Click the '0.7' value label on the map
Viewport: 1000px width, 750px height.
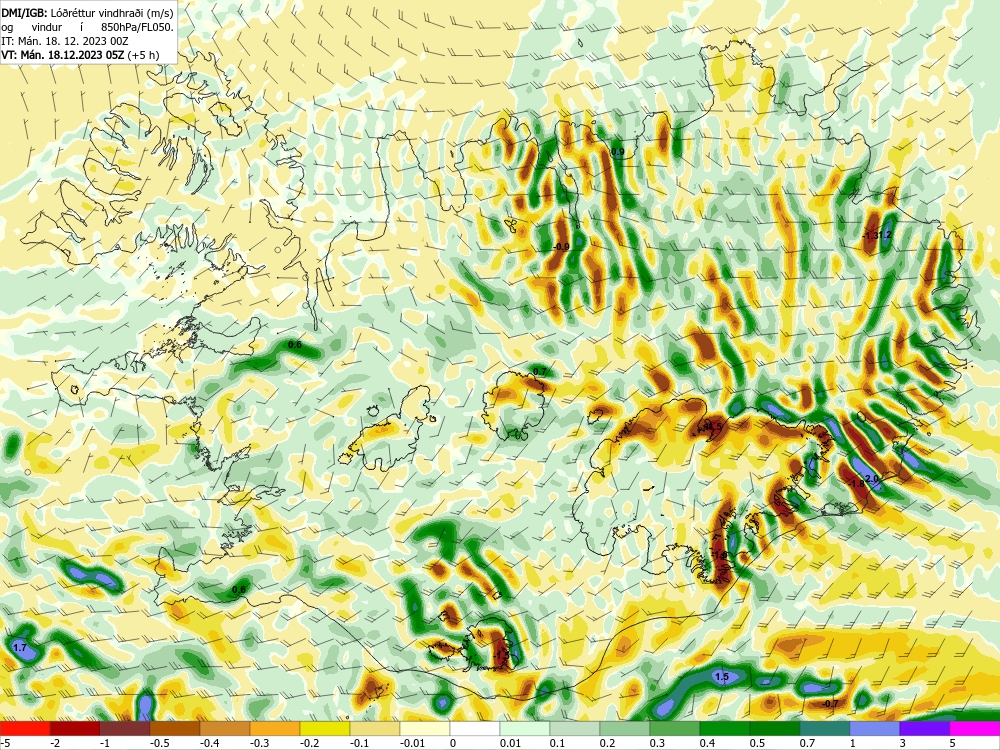point(540,372)
